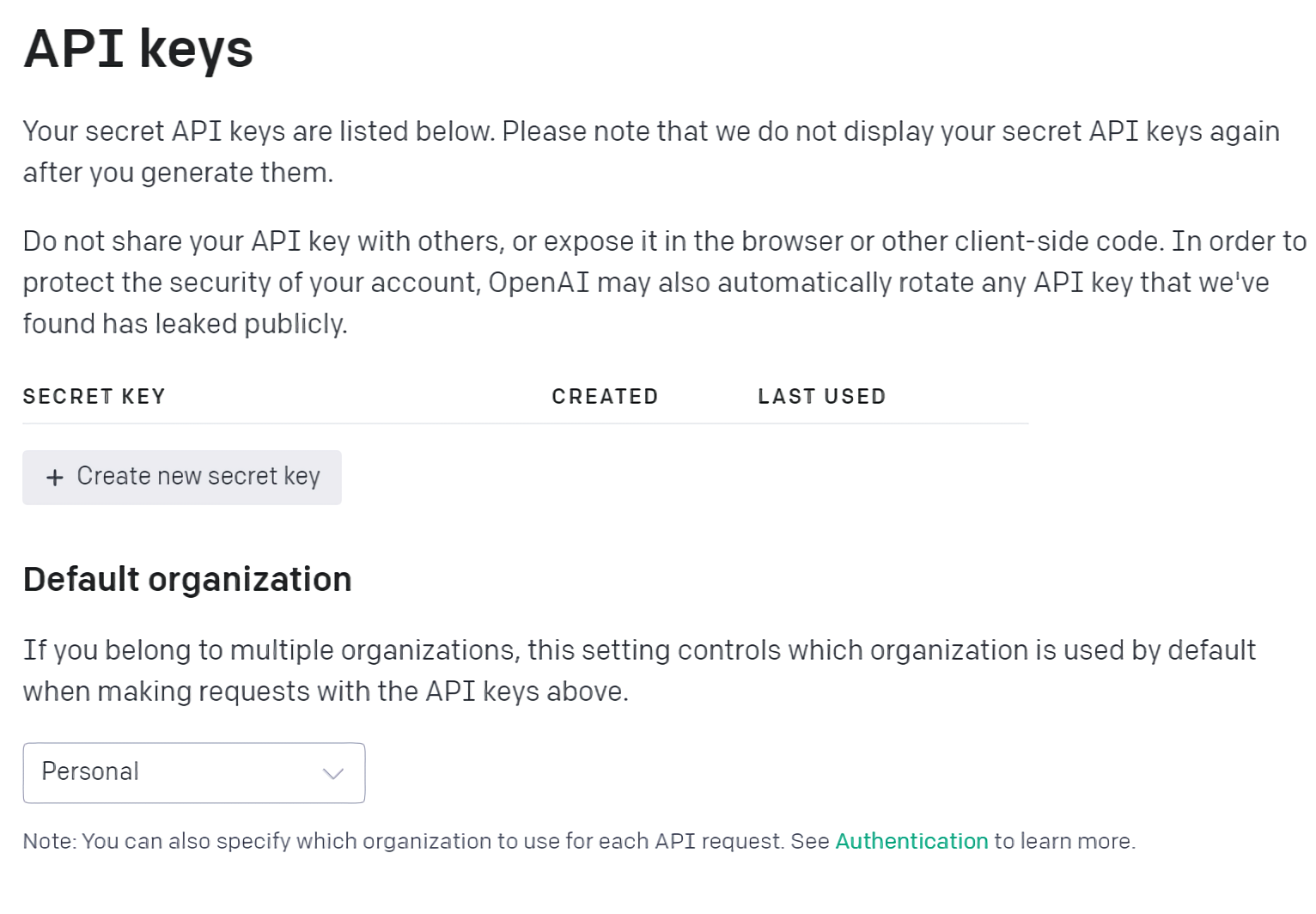
Task: Click the plus icon for new key
Action: [55, 478]
